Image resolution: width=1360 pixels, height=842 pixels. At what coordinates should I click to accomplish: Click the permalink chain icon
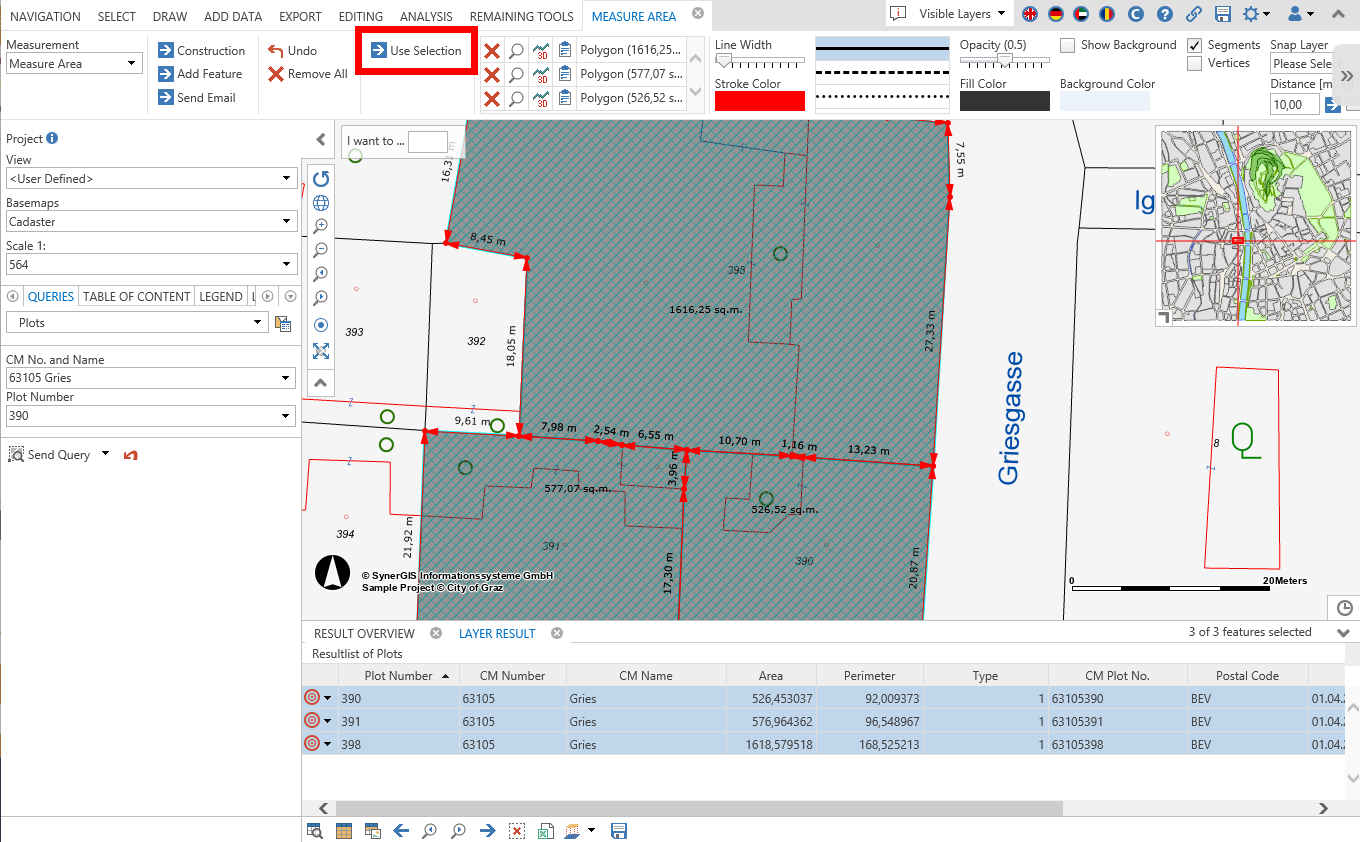1193,14
